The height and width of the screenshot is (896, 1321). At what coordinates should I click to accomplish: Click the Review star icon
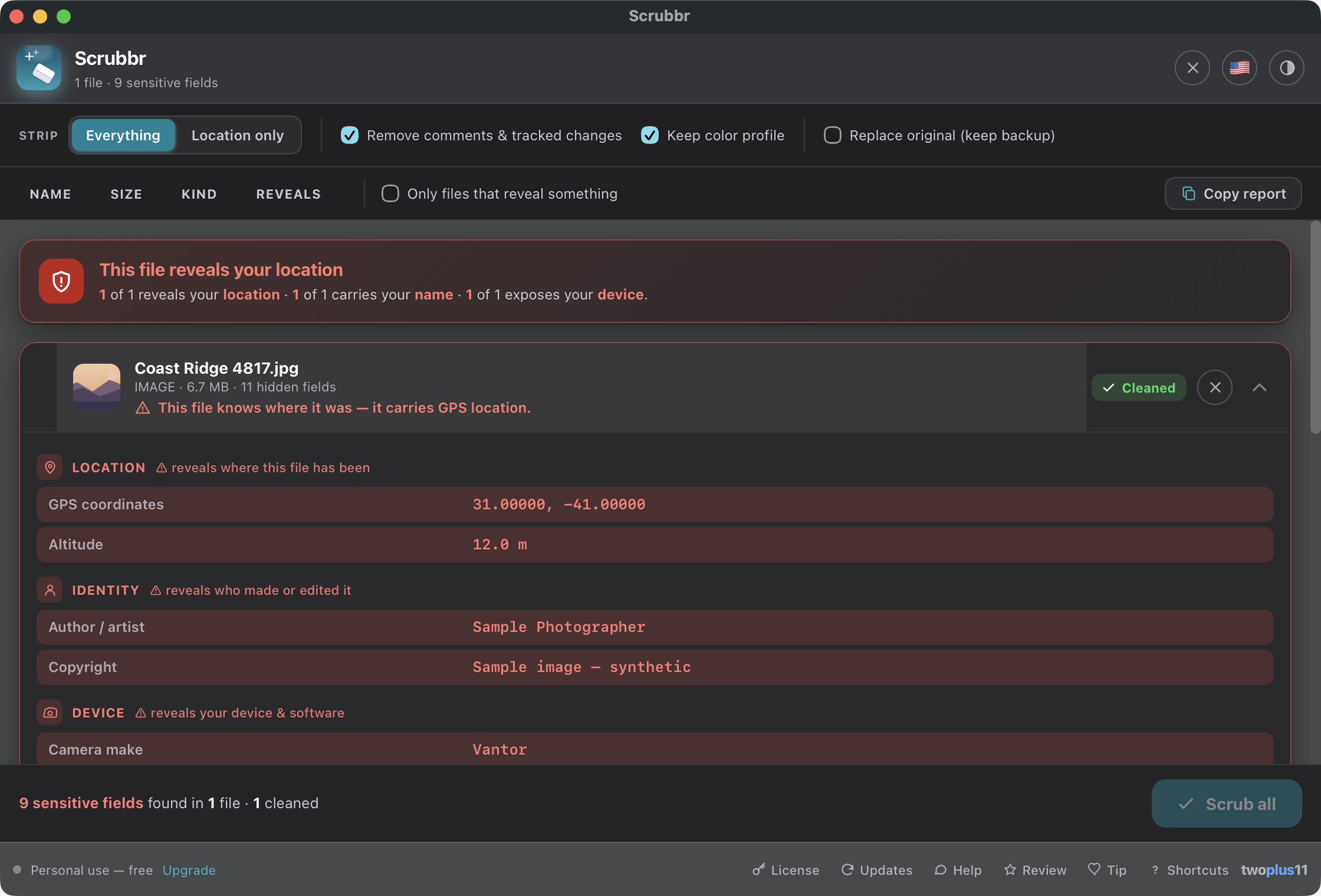click(x=1010, y=869)
